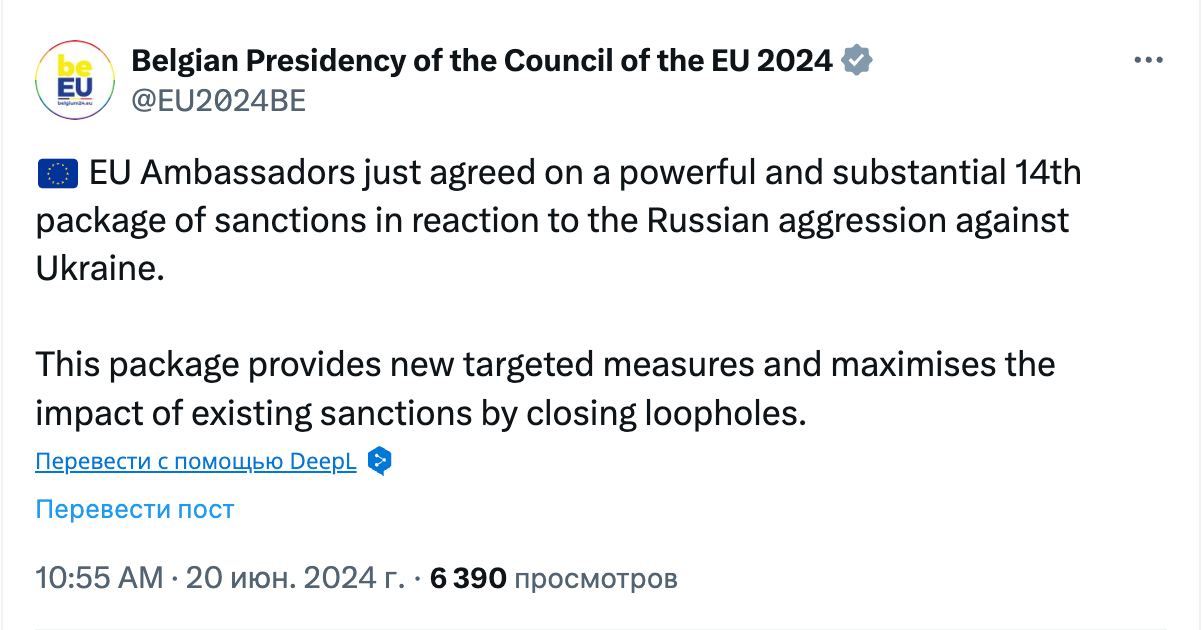Click the EU flag emoji in post
Viewport: 1202px width, 630px height.
pos(56,175)
